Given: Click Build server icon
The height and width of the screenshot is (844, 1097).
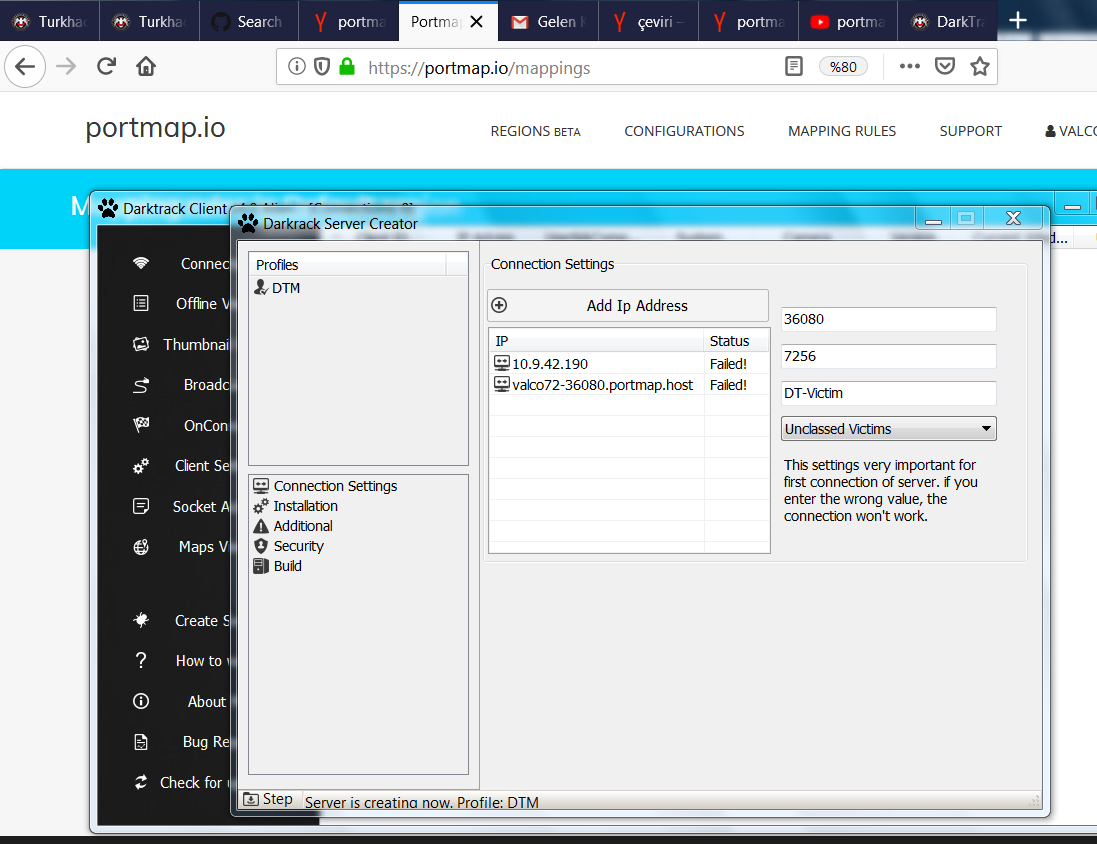Looking at the screenshot, I should point(260,566).
